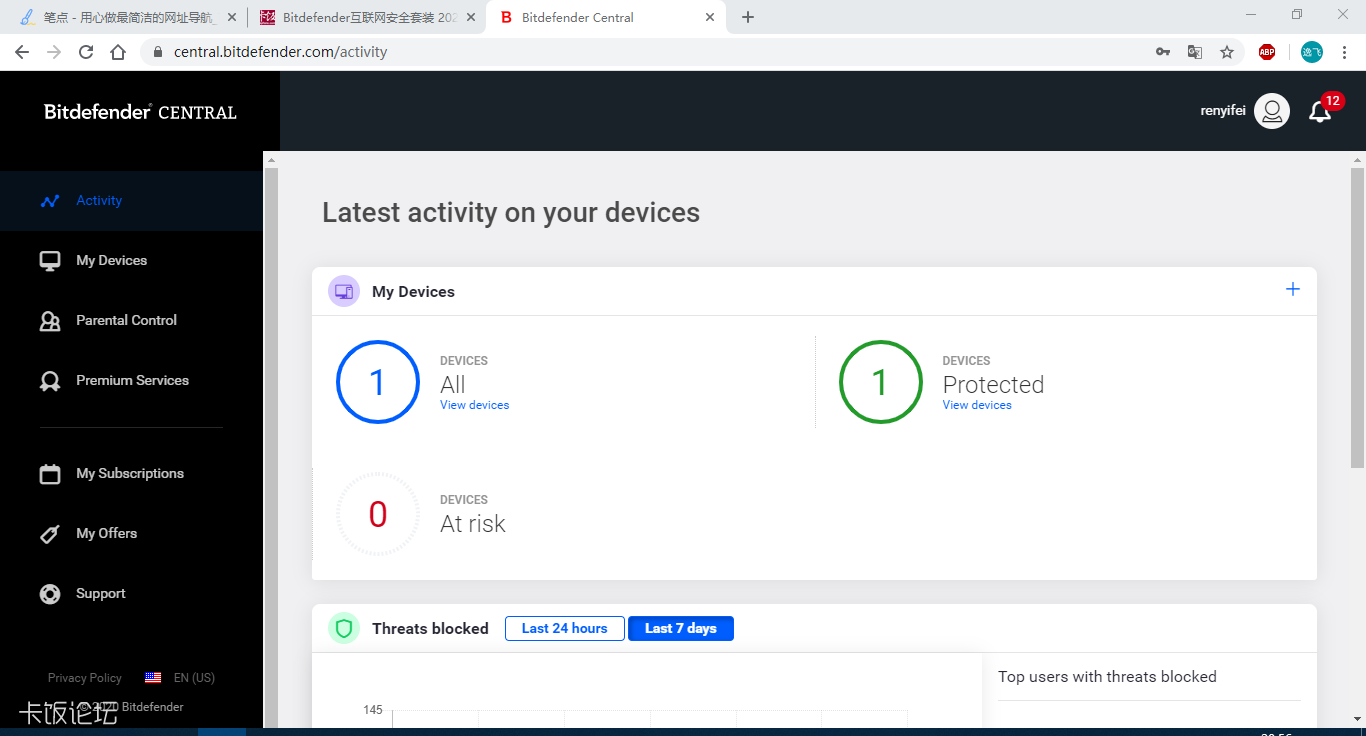Click the translate page icon

coord(1195,52)
